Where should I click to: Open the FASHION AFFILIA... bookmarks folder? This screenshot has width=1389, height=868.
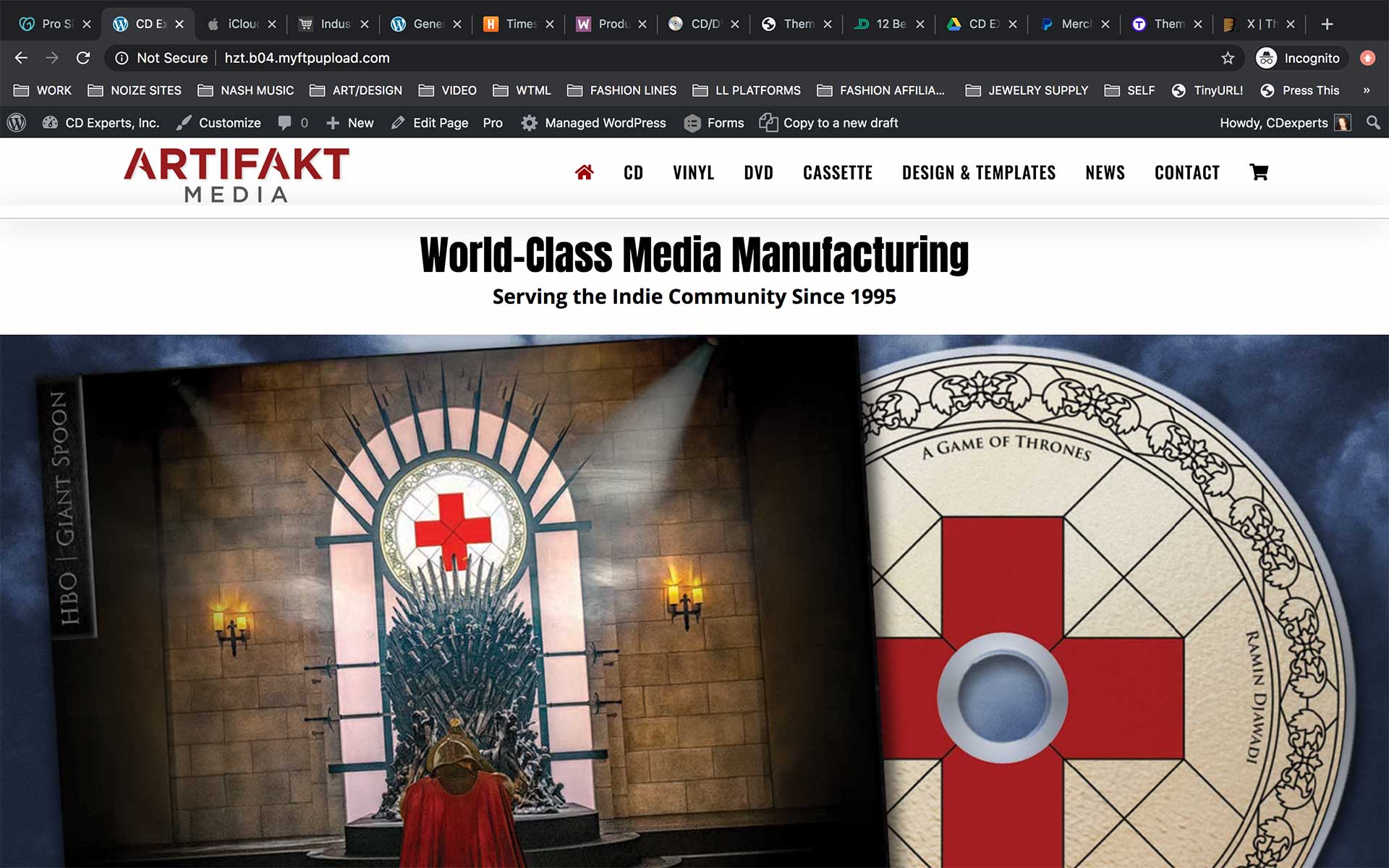pos(881,90)
